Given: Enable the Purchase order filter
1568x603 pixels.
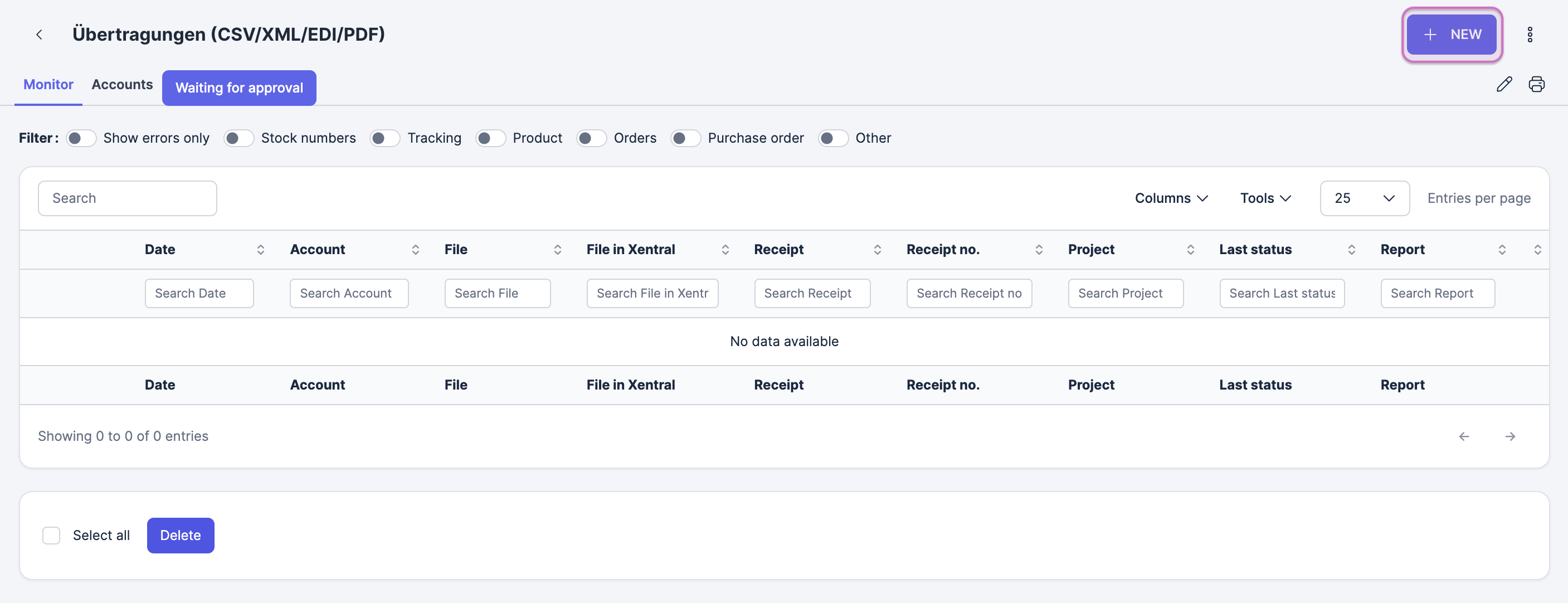Looking at the screenshot, I should click(x=685, y=138).
